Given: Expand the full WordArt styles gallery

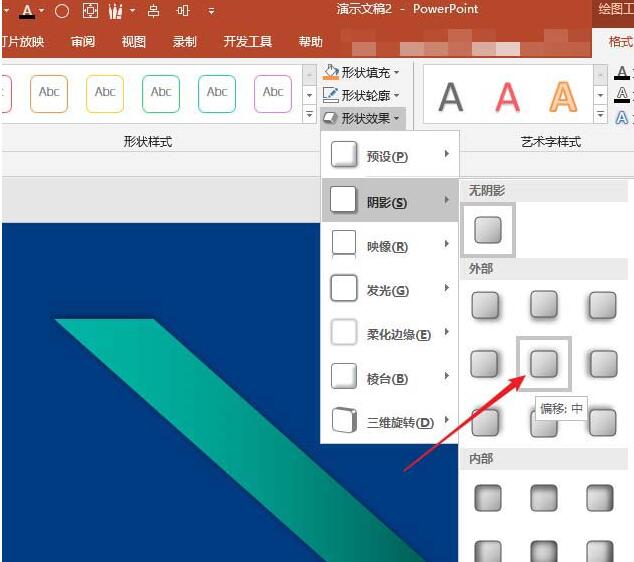Looking at the screenshot, I should click(x=600, y=114).
